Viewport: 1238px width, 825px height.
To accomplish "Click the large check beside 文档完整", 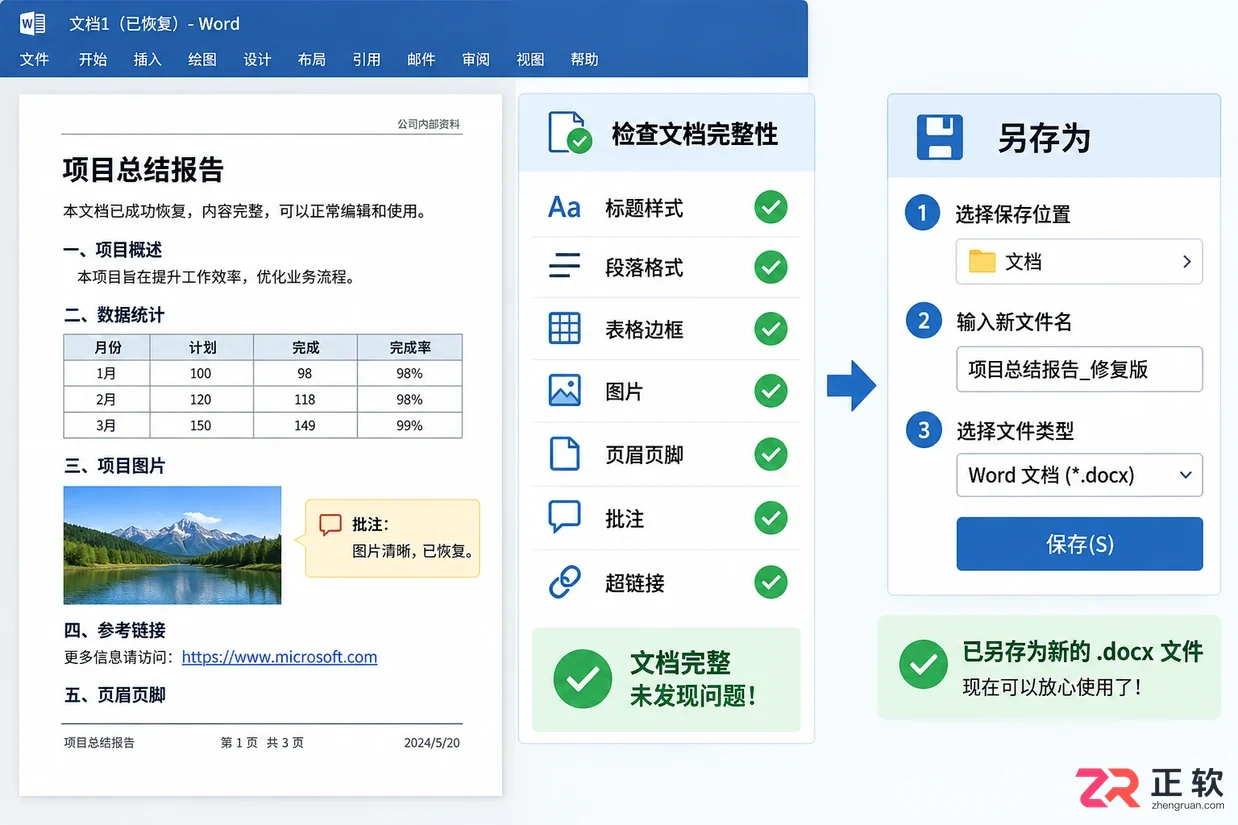I will coord(582,679).
